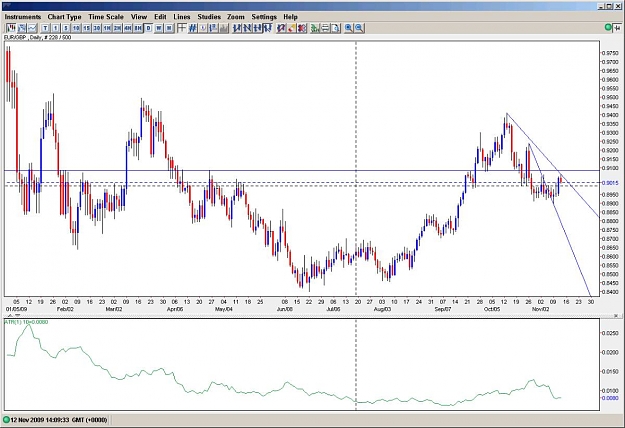The image size is (625, 428).
Task: Click the green connection status indicator top-right
Action: (x=608, y=27)
